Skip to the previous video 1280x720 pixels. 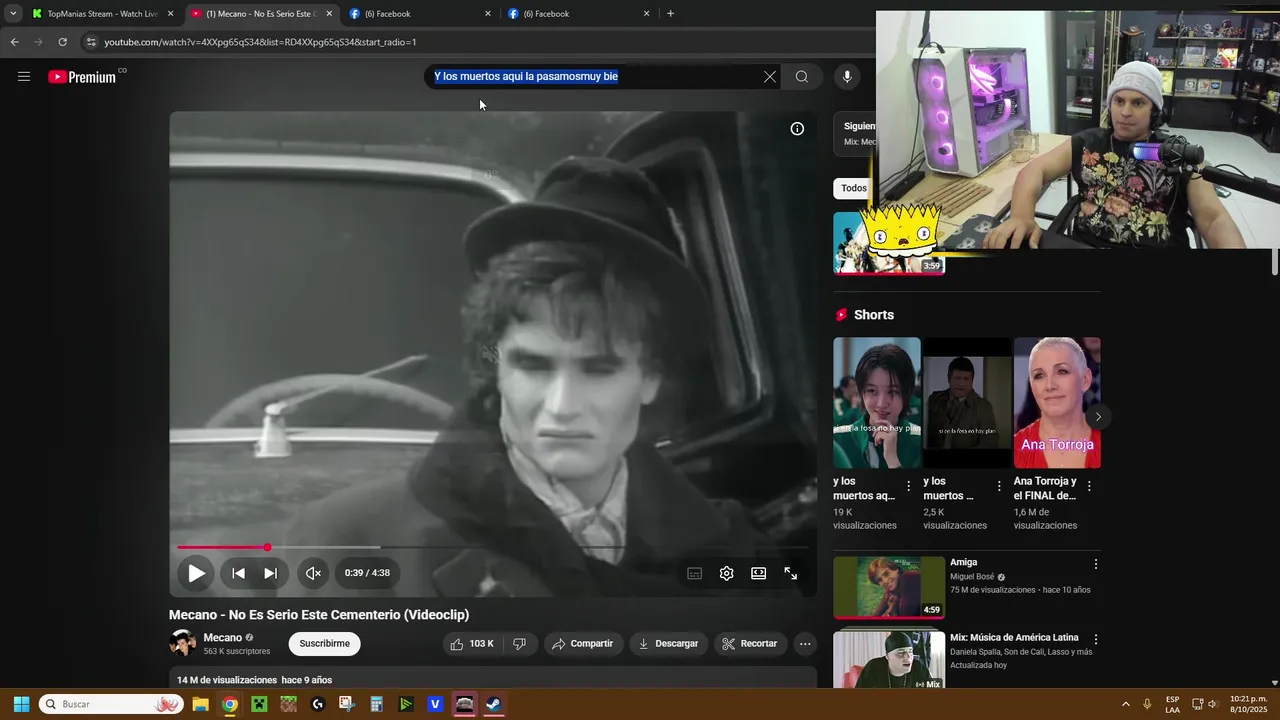pos(238,573)
